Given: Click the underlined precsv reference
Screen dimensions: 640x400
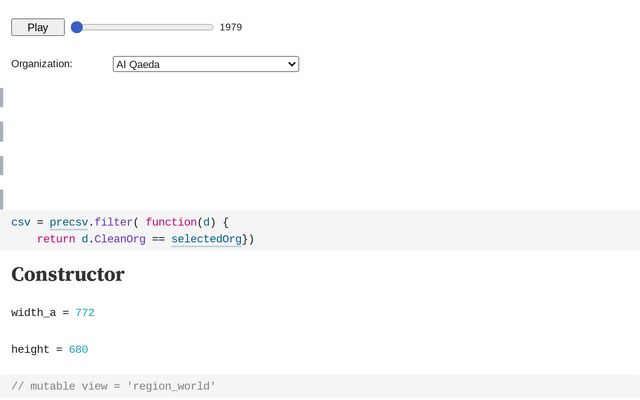Looking at the screenshot, I should click(69, 221).
